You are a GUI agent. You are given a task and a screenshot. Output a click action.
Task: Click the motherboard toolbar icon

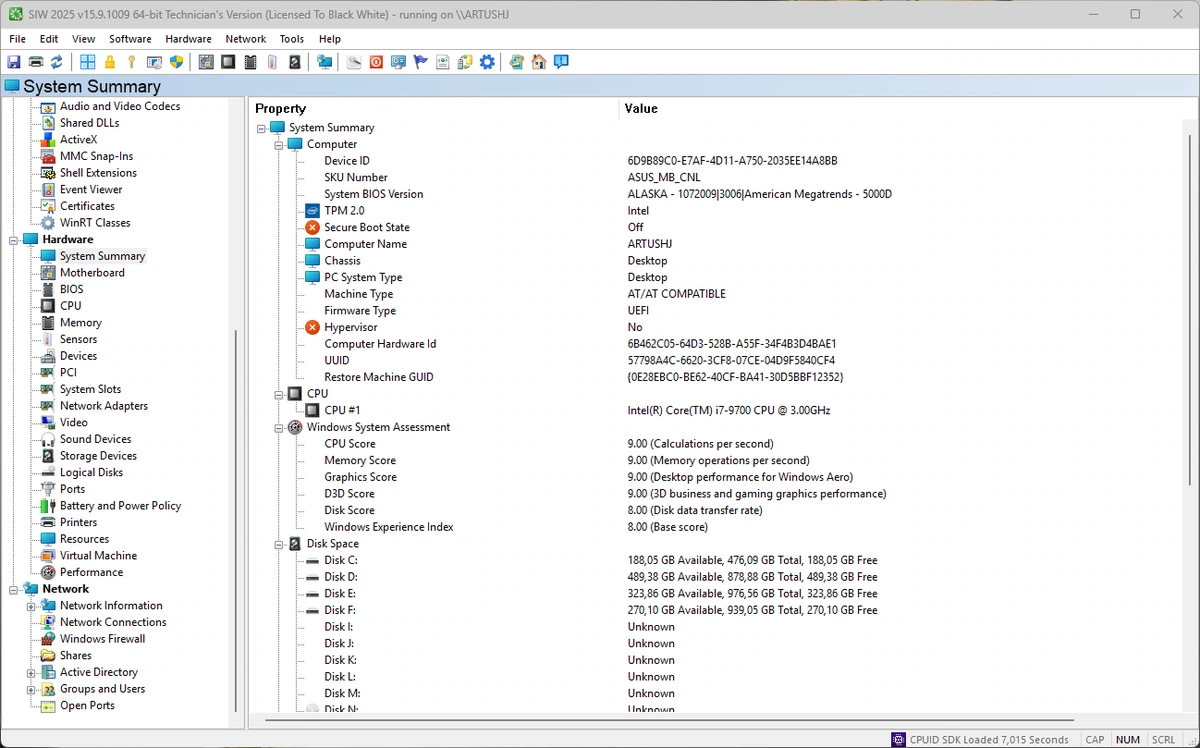click(206, 62)
